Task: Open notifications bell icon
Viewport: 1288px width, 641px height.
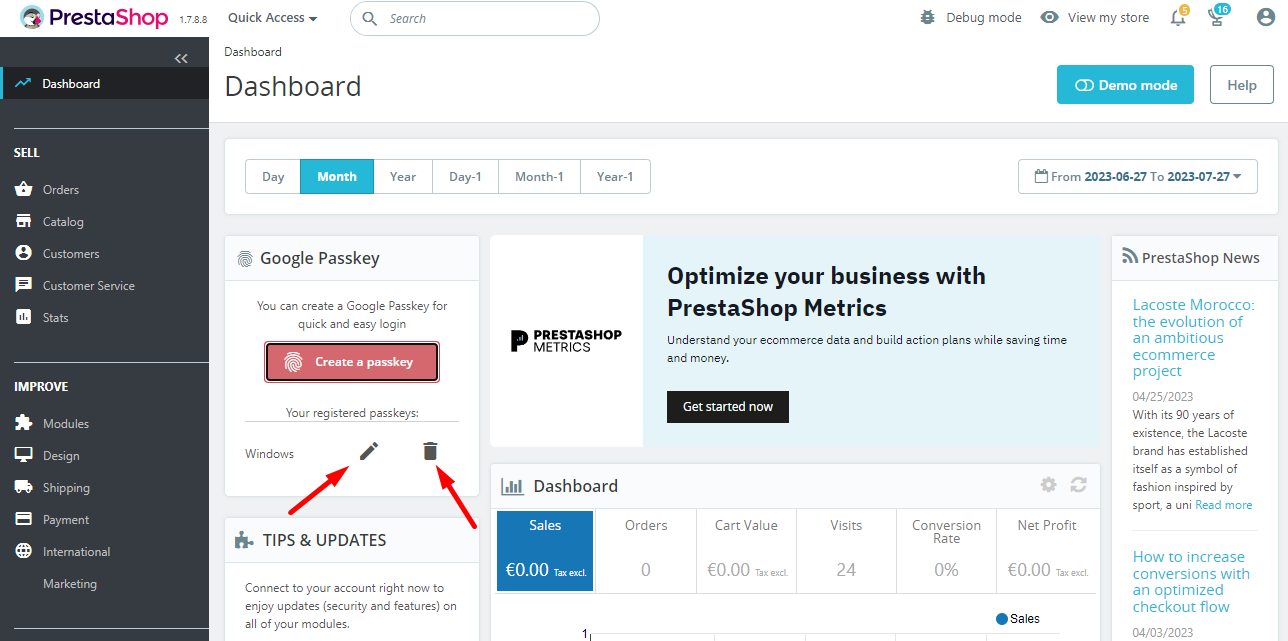Action: click(1178, 17)
